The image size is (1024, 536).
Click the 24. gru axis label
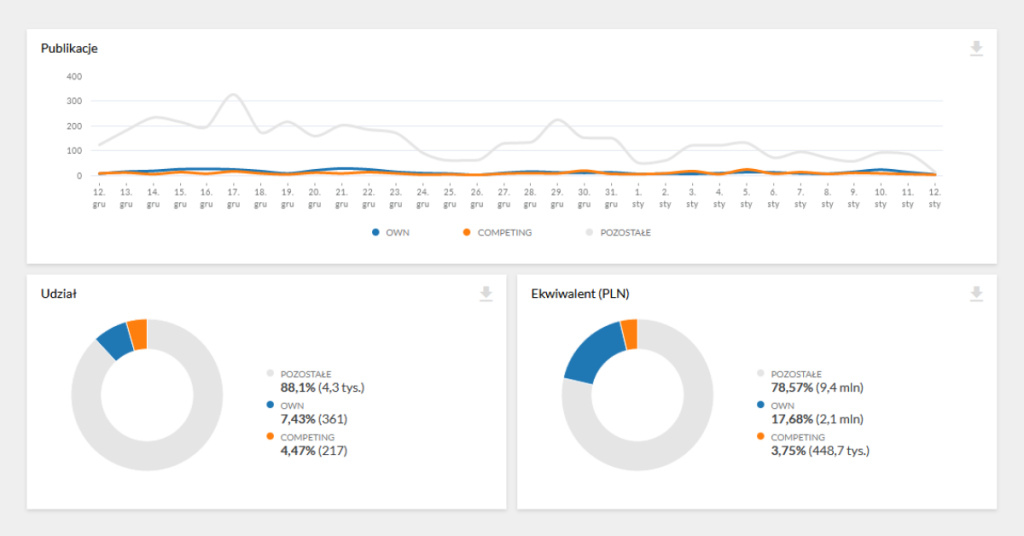pos(423,198)
